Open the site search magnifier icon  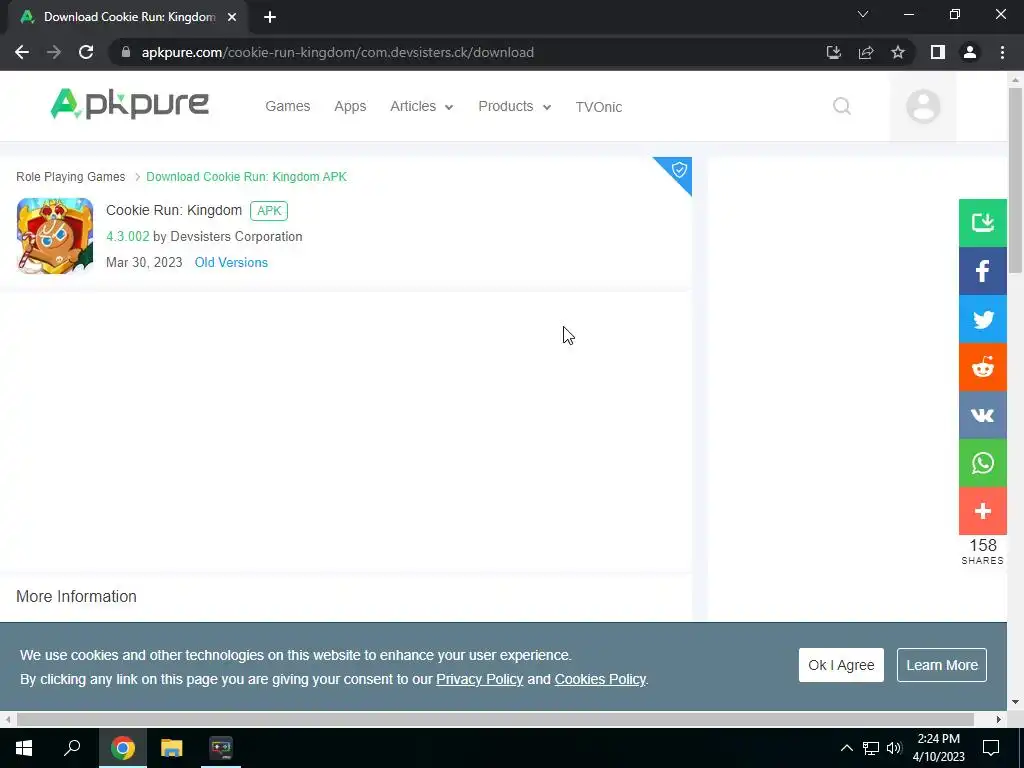click(842, 106)
